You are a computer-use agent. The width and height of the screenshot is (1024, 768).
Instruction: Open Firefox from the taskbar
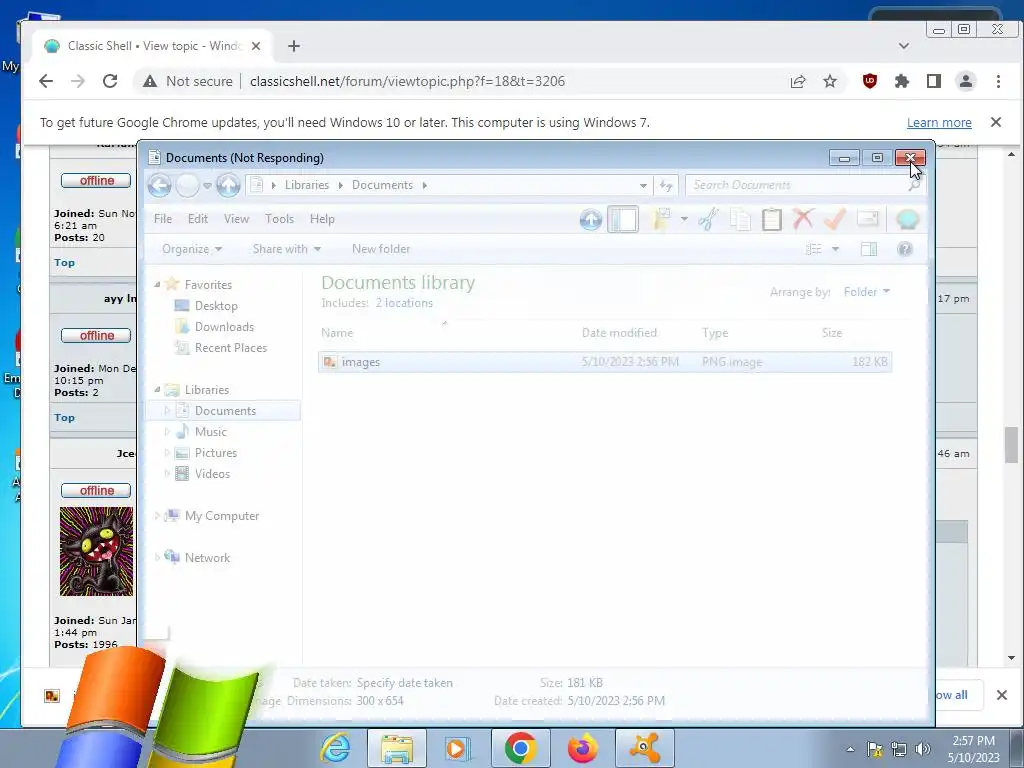coord(583,748)
